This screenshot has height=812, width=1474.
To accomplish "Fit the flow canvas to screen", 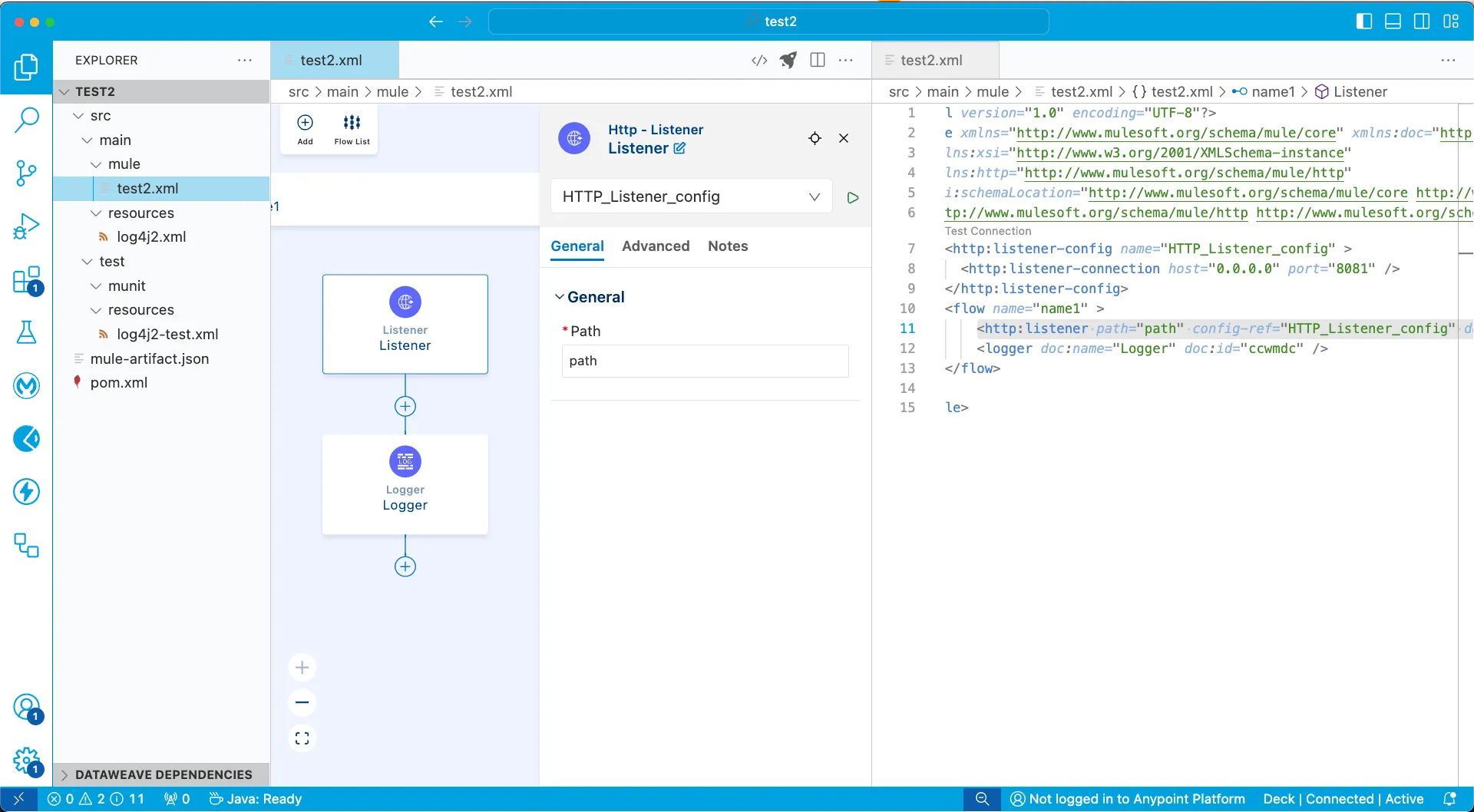I will tap(302, 738).
